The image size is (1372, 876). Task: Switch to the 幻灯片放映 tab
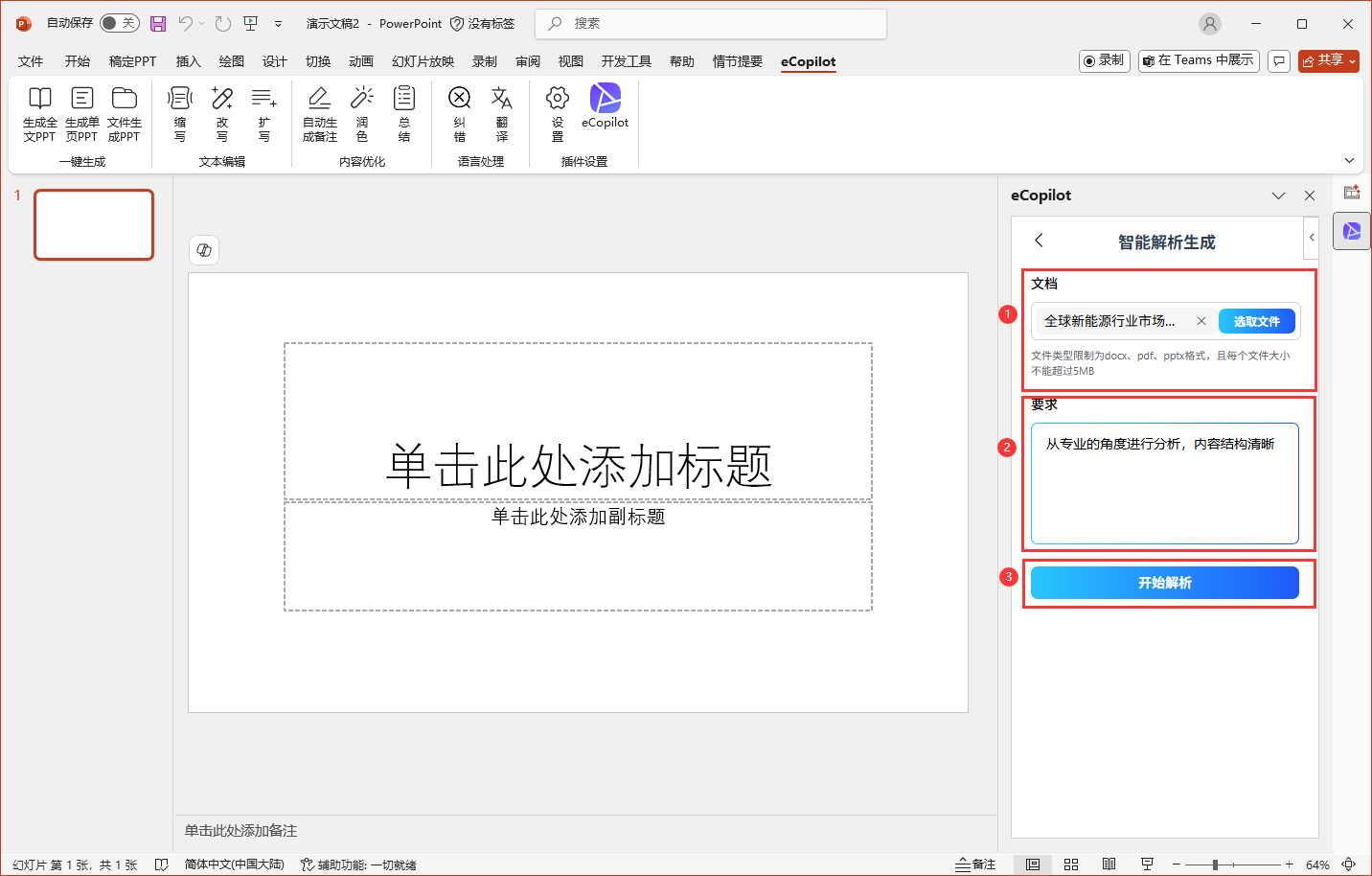pyautogui.click(x=423, y=61)
